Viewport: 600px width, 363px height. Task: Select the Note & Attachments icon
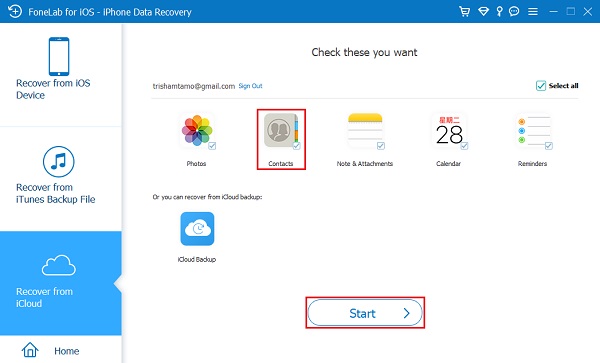click(365, 131)
